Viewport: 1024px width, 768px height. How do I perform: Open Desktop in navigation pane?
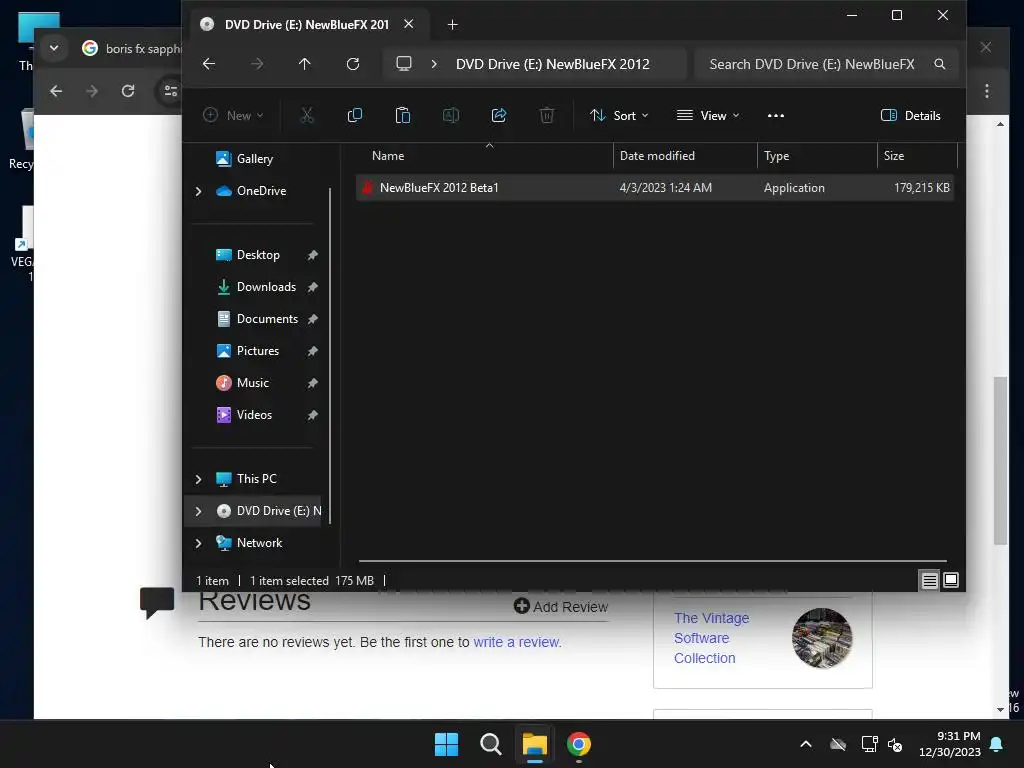(x=258, y=255)
